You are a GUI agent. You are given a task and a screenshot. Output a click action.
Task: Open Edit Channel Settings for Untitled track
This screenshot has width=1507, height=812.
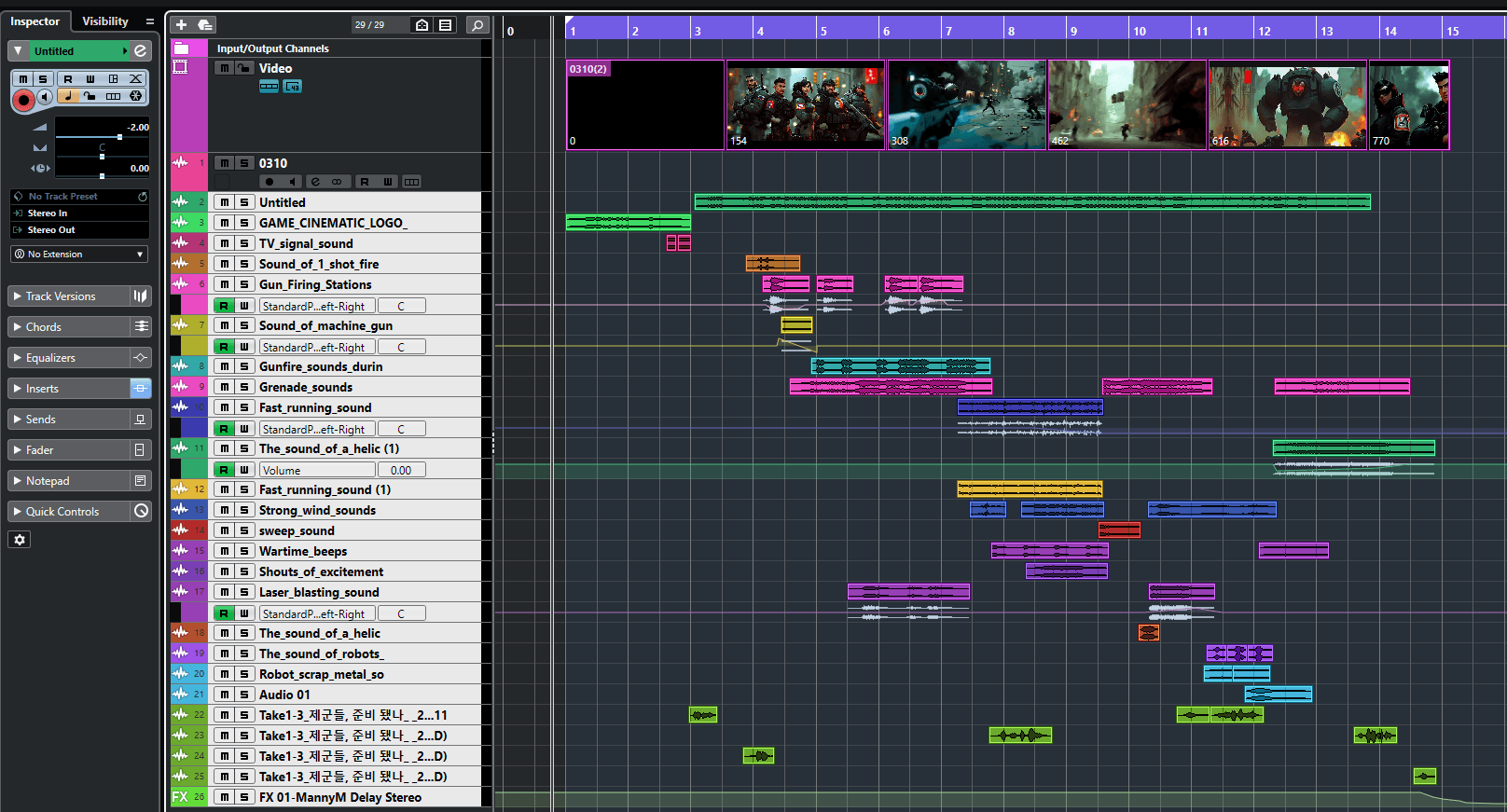pos(140,51)
